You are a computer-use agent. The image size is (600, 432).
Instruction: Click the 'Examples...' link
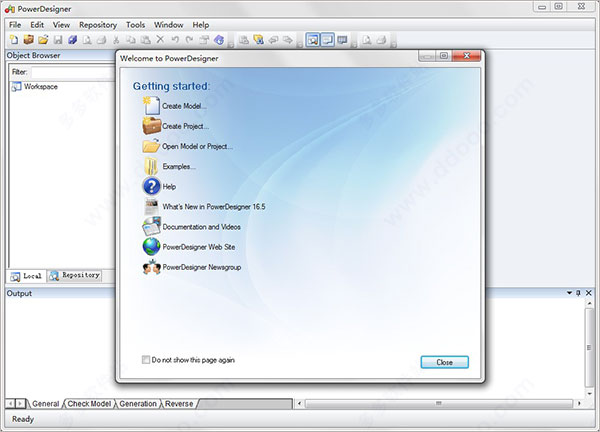coord(179,166)
